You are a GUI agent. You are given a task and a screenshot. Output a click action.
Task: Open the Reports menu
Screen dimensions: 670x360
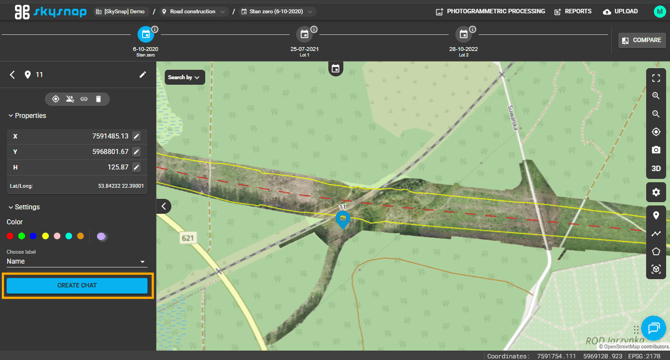point(573,12)
